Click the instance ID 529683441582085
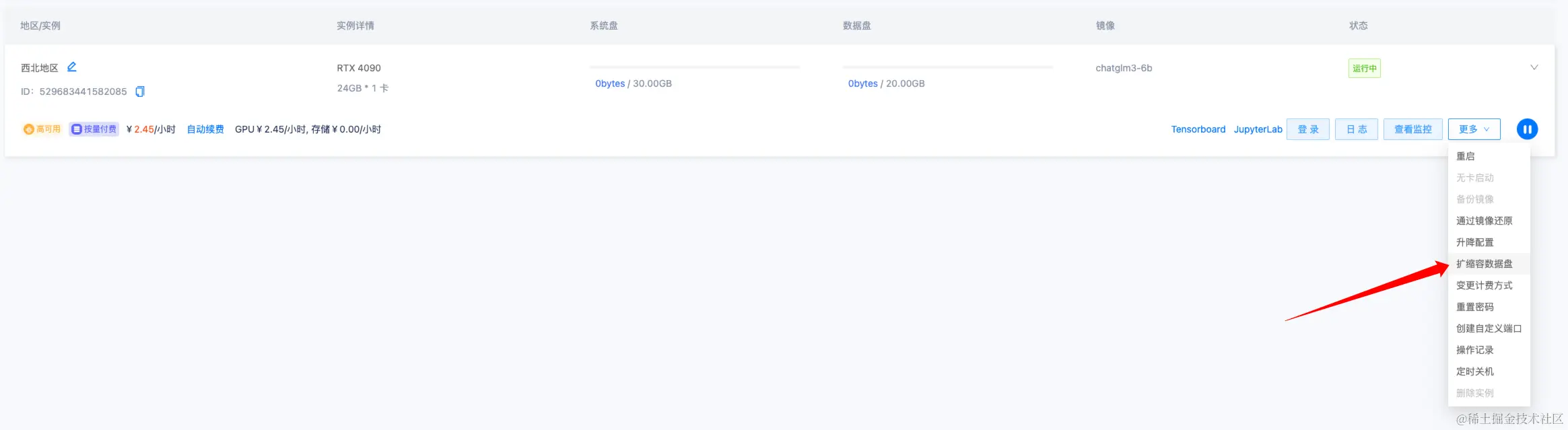The image size is (1568, 430). [x=83, y=92]
